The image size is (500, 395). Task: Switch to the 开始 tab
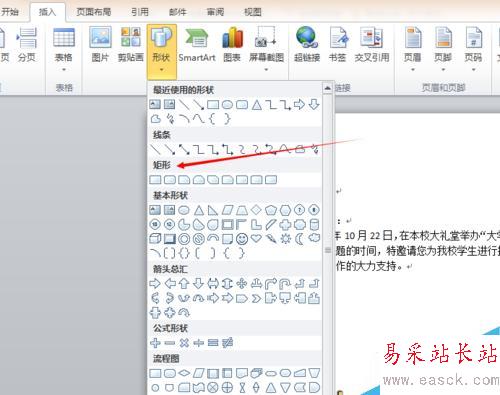pos(9,12)
